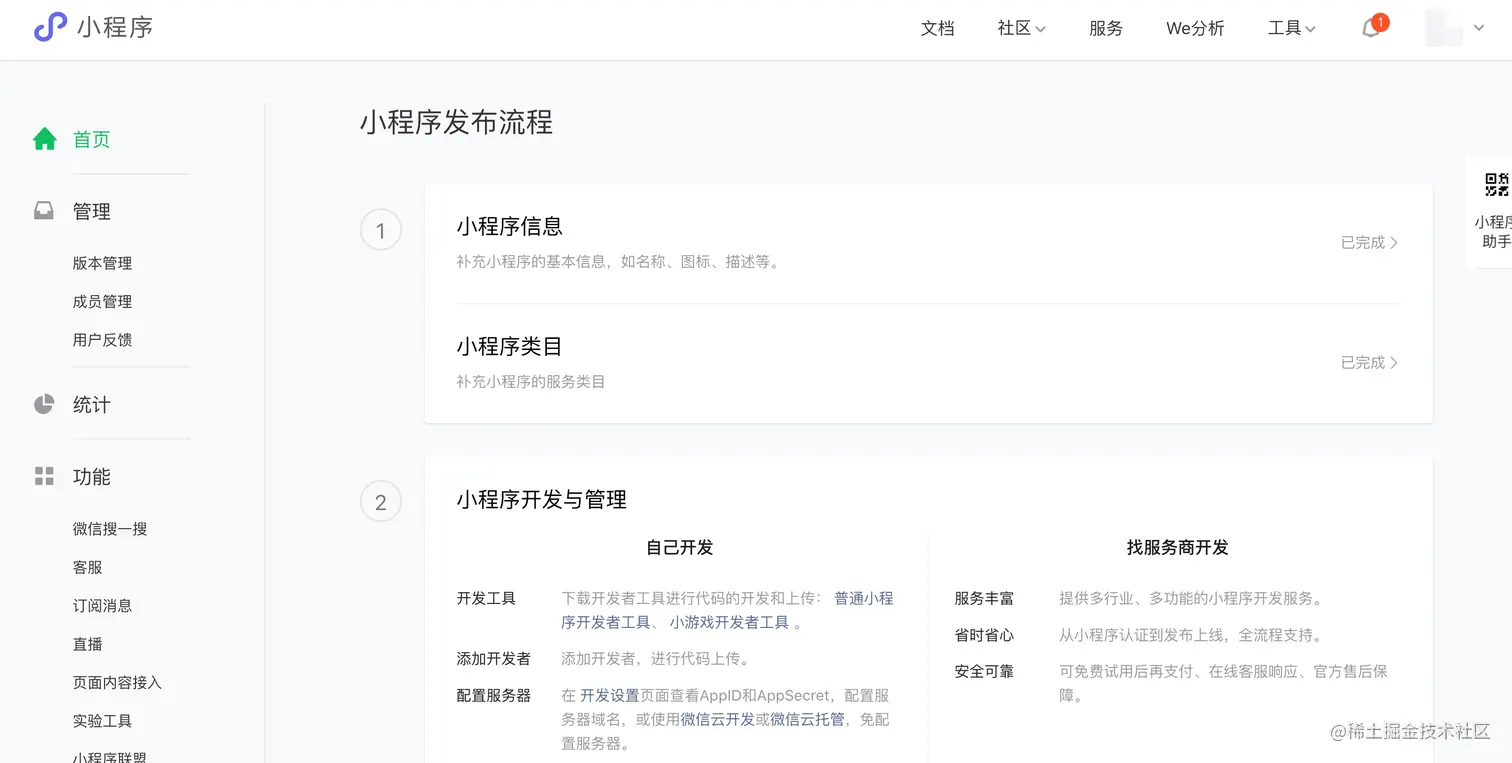The height and width of the screenshot is (763, 1512).
Task: Open 版本管理 in sidebar
Action: [x=102, y=263]
